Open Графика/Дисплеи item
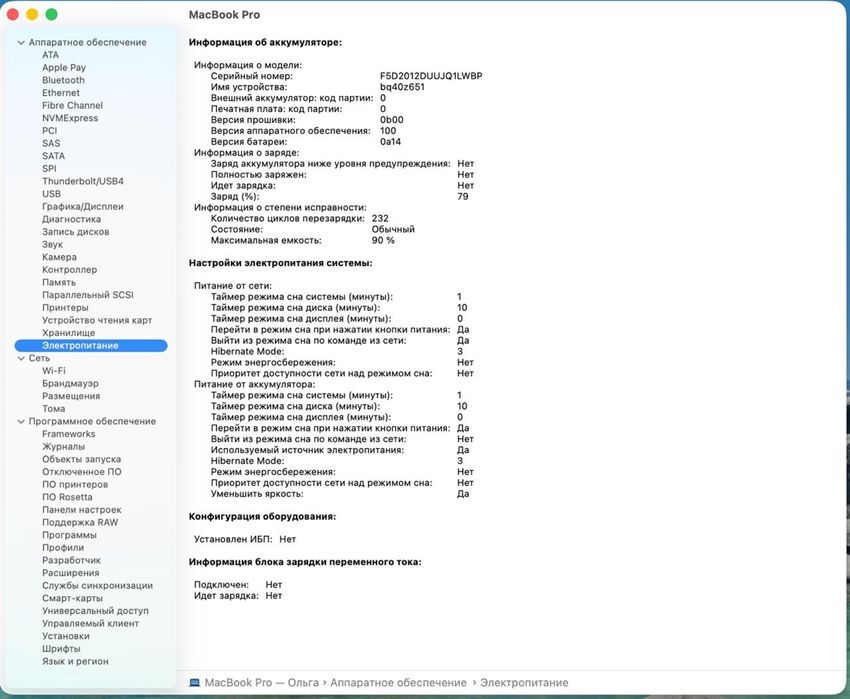This screenshot has height=699, width=850. click(x=83, y=206)
